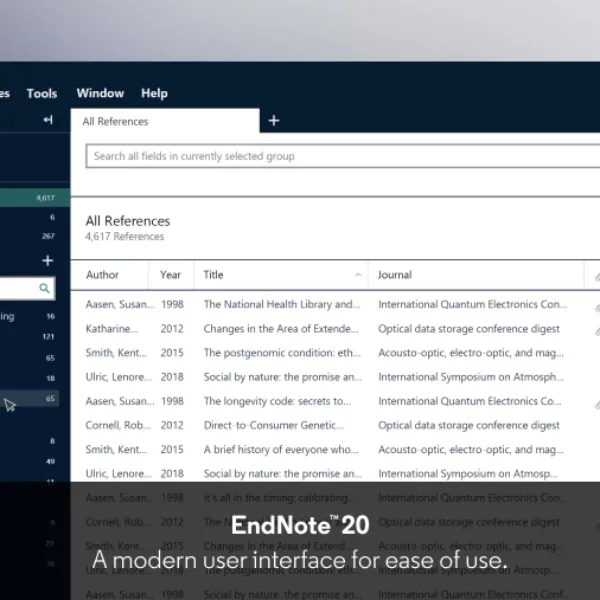Click '4,617 References' count under heading
Screen dimensions: 600x600
pyautogui.click(x=125, y=236)
